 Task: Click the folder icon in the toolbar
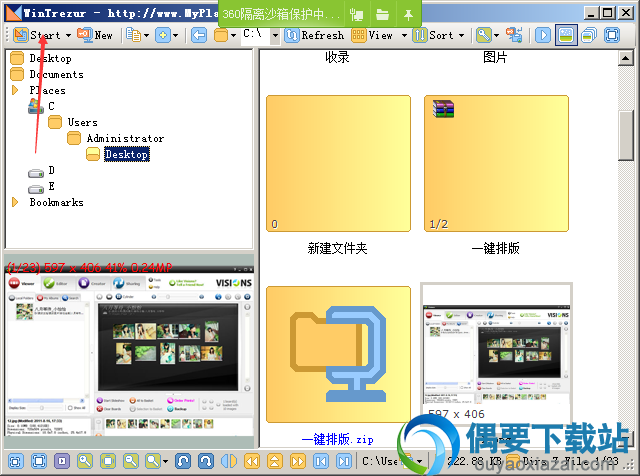(x=221, y=35)
